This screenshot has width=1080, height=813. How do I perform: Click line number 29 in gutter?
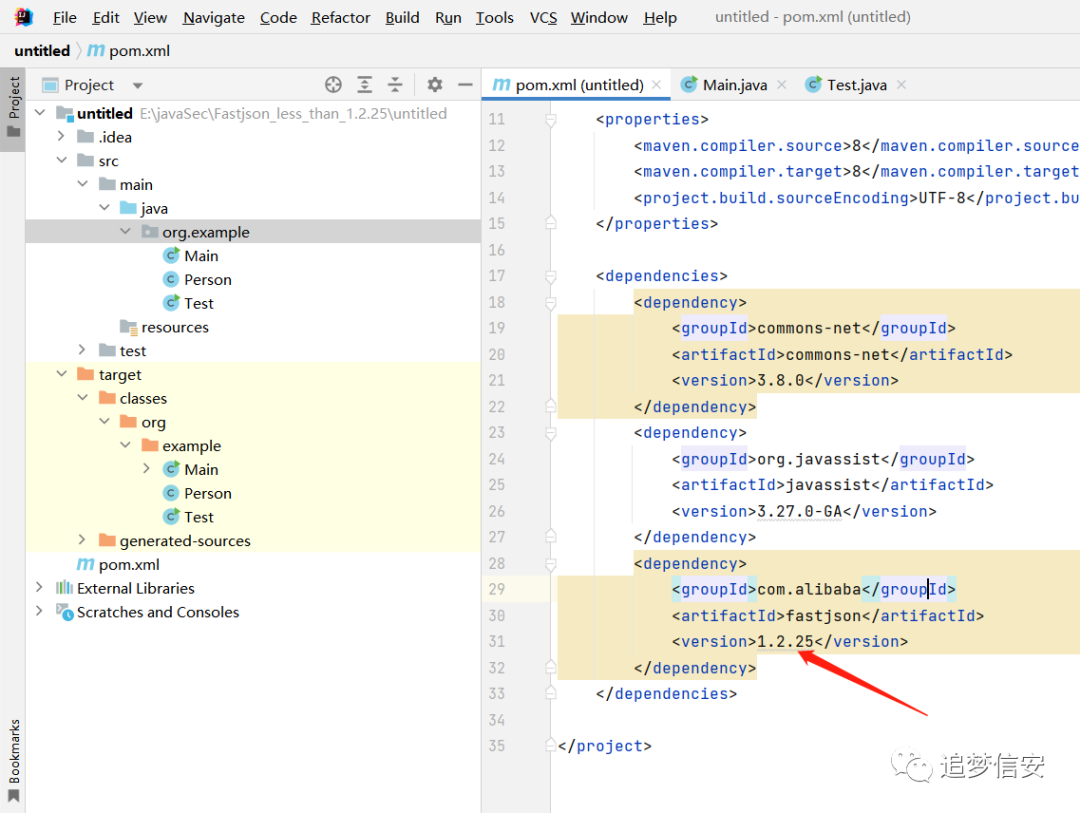[x=497, y=590]
